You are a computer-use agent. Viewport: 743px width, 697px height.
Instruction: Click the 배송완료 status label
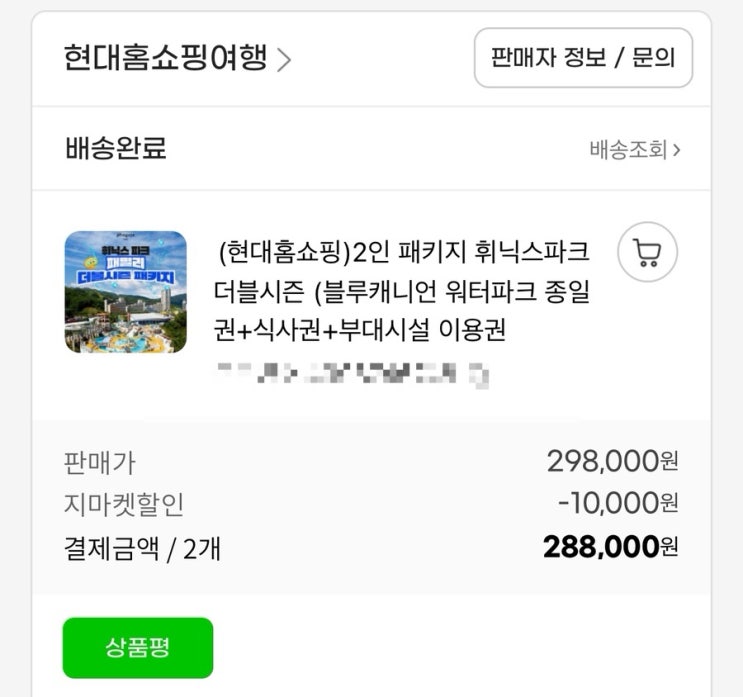tap(115, 149)
